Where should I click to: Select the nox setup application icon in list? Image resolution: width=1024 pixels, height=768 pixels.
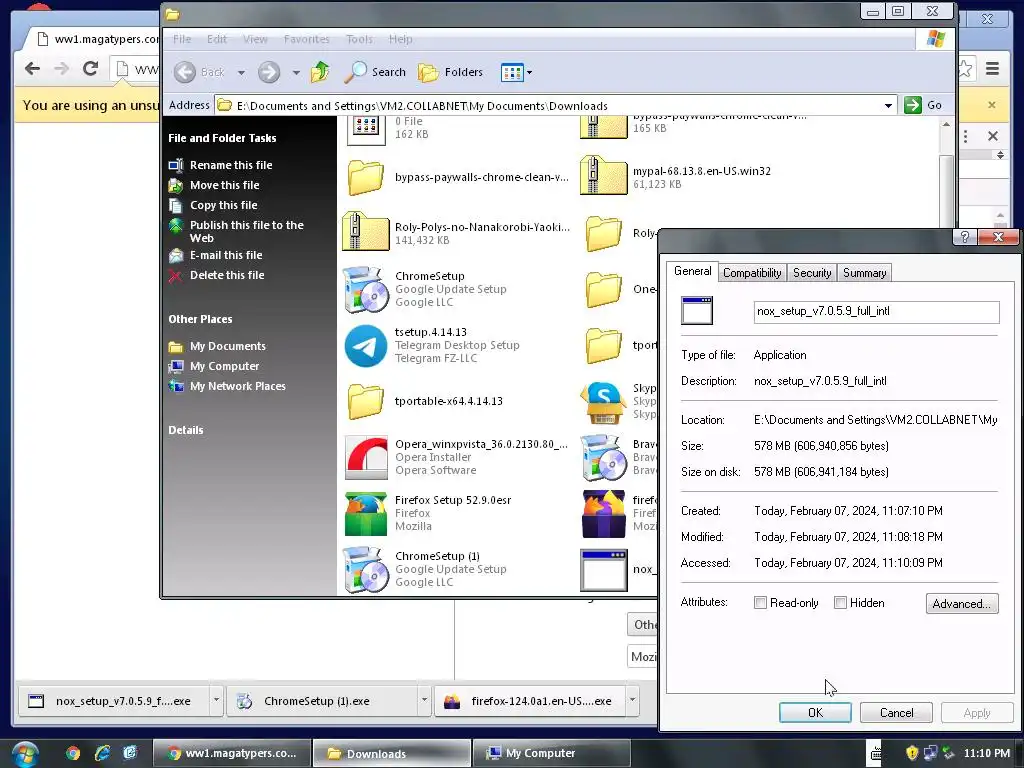pos(603,570)
